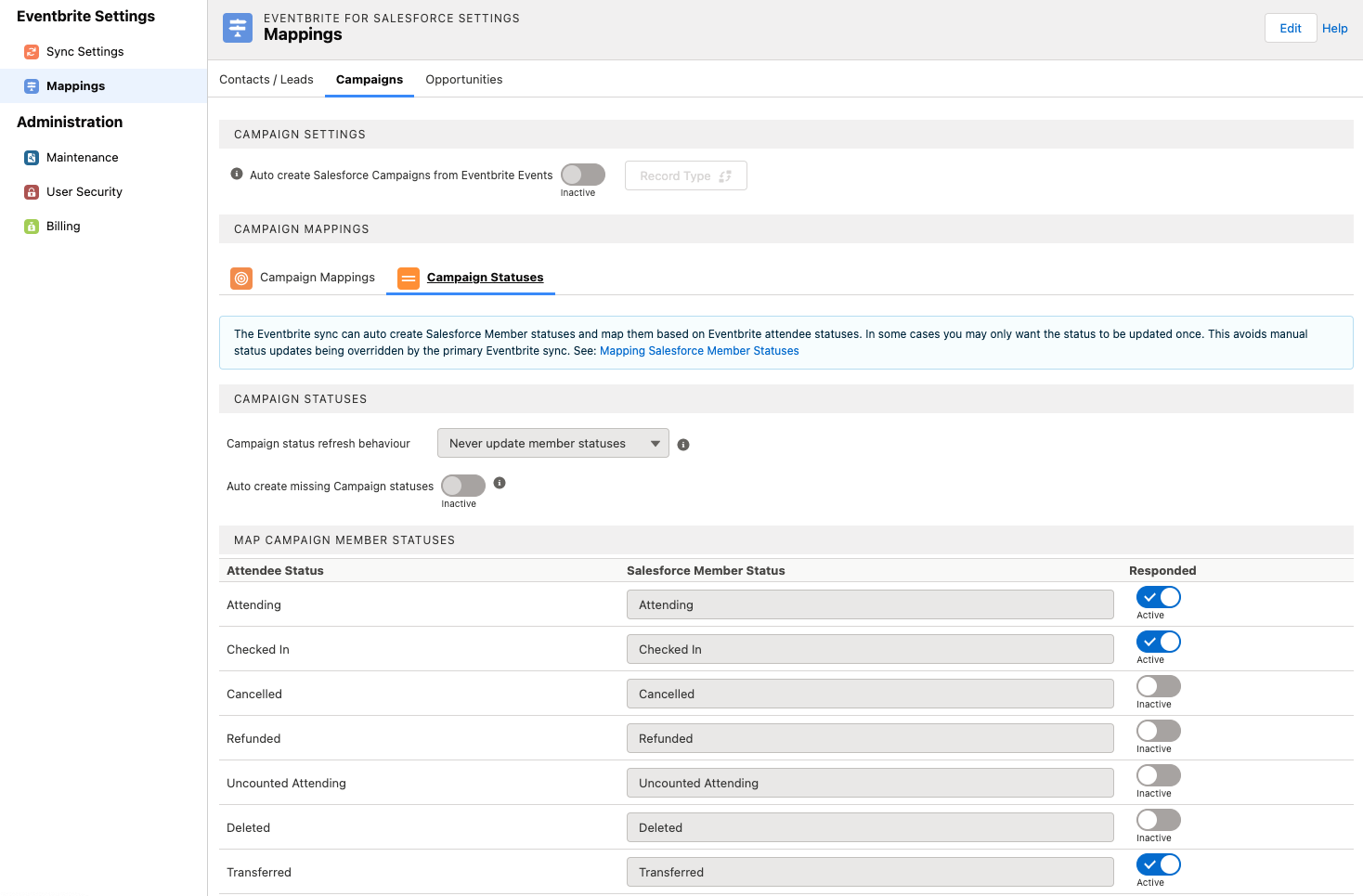Click Checked In Salesforce Member Status field
This screenshot has height=896, width=1363.
tap(870, 649)
